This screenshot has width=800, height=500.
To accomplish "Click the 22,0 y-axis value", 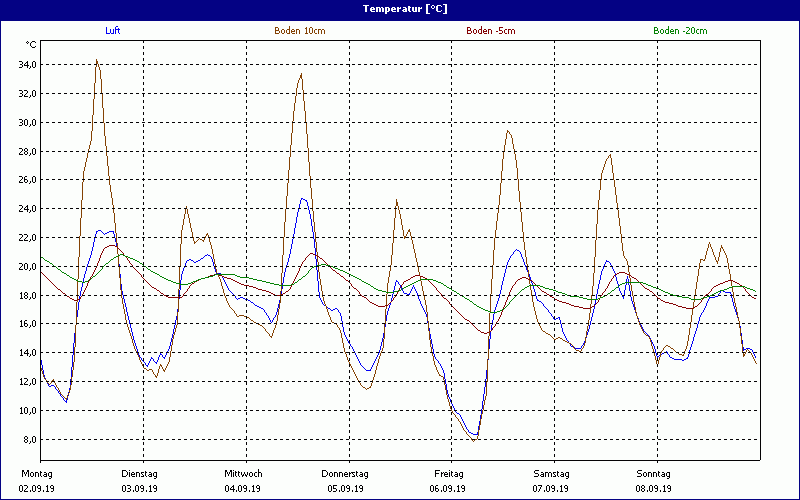I will pos(28,238).
